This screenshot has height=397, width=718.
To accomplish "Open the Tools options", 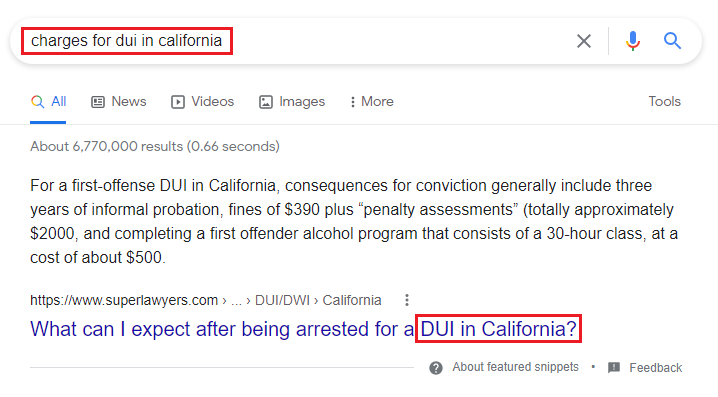I will (x=664, y=101).
